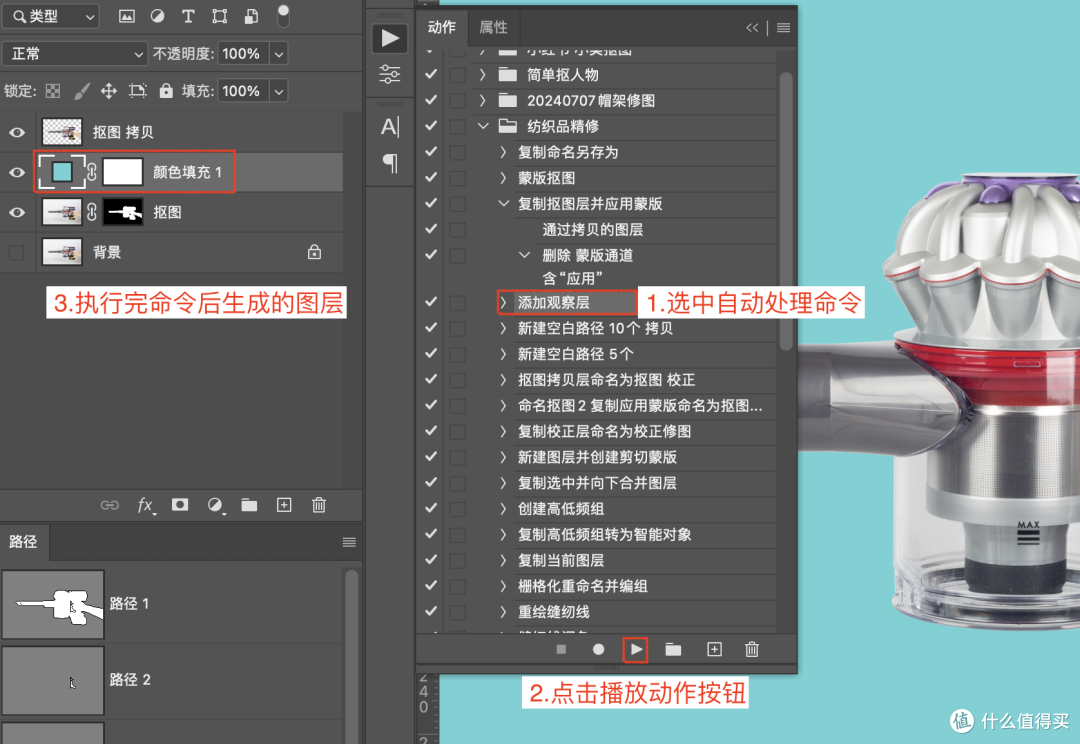Expand the 20240707 帽架修图 action set
1080x744 pixels.
(x=483, y=101)
